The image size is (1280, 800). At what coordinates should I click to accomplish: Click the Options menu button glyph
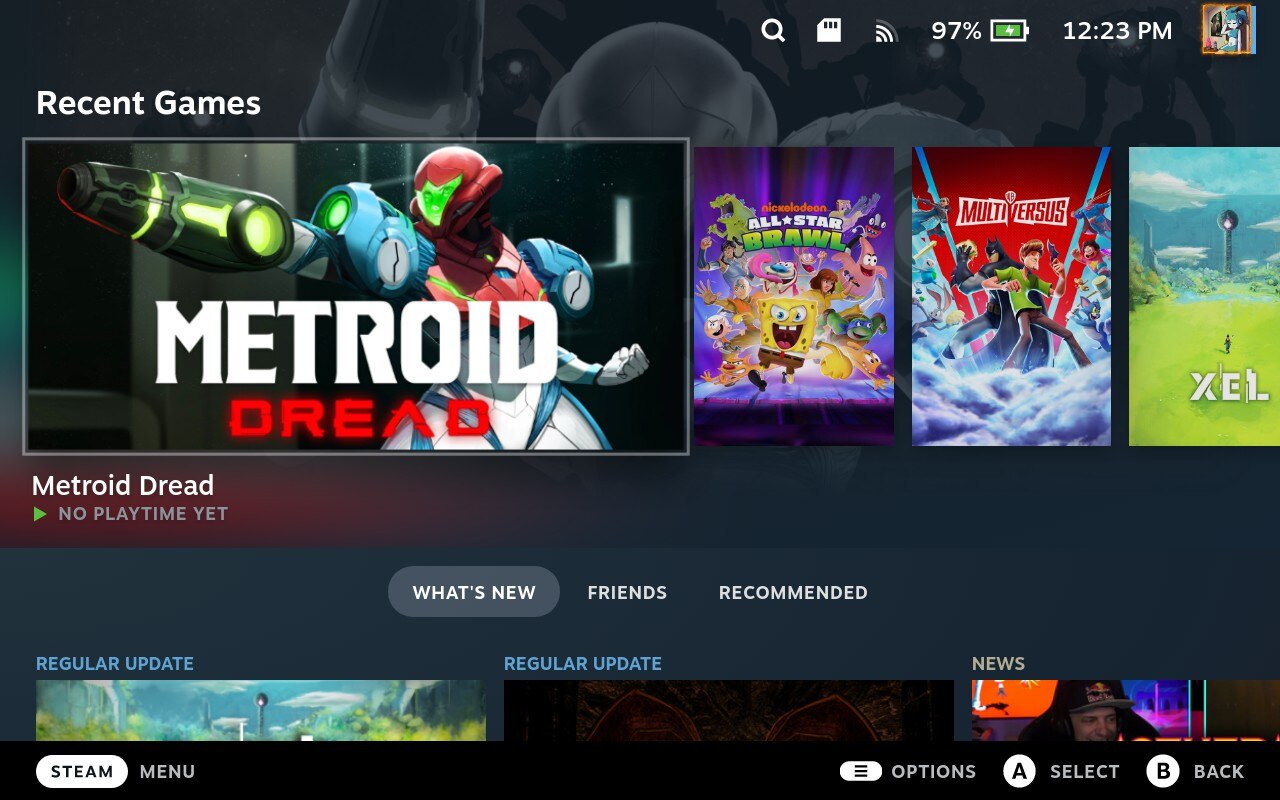point(860,771)
